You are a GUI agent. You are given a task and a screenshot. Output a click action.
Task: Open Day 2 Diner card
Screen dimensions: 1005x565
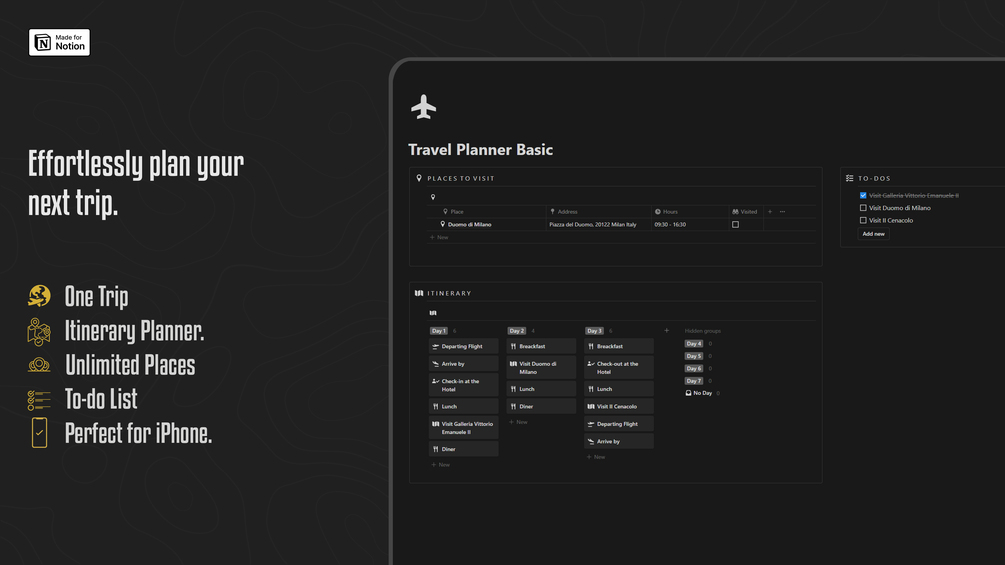pos(542,407)
